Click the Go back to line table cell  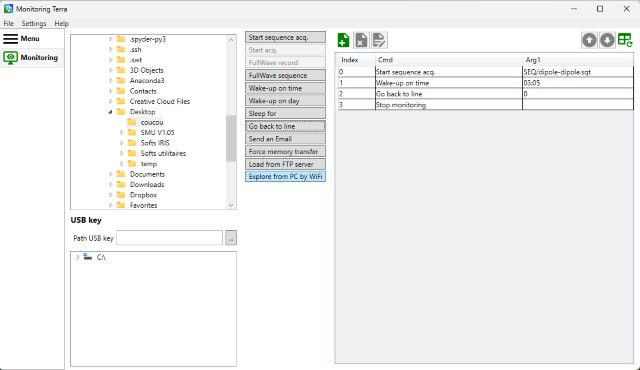coord(449,94)
